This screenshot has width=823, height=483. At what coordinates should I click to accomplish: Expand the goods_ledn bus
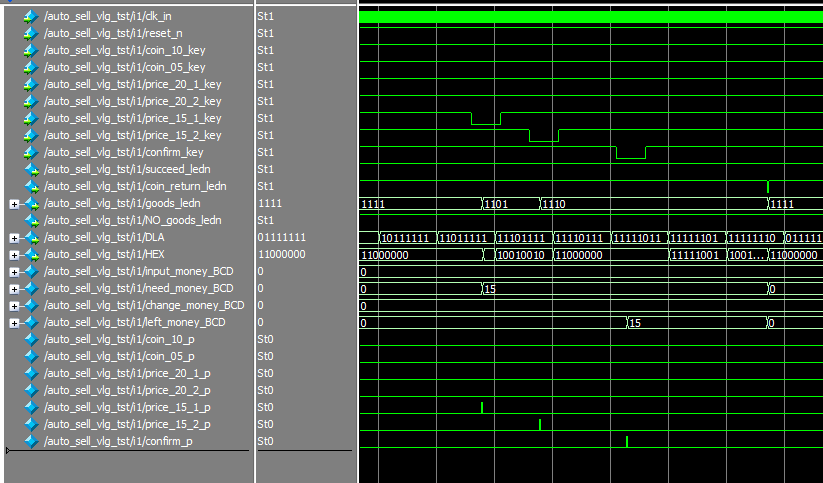(14, 203)
